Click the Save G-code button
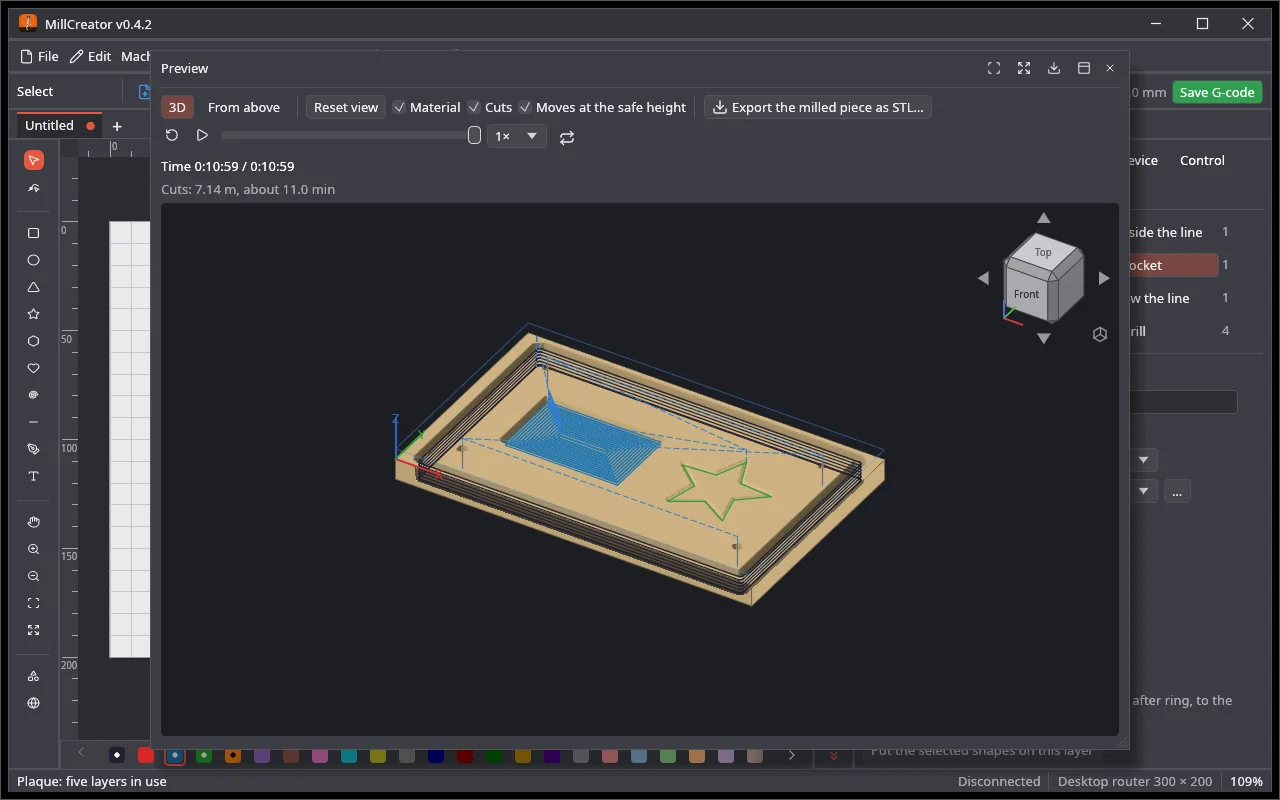 click(x=1217, y=92)
